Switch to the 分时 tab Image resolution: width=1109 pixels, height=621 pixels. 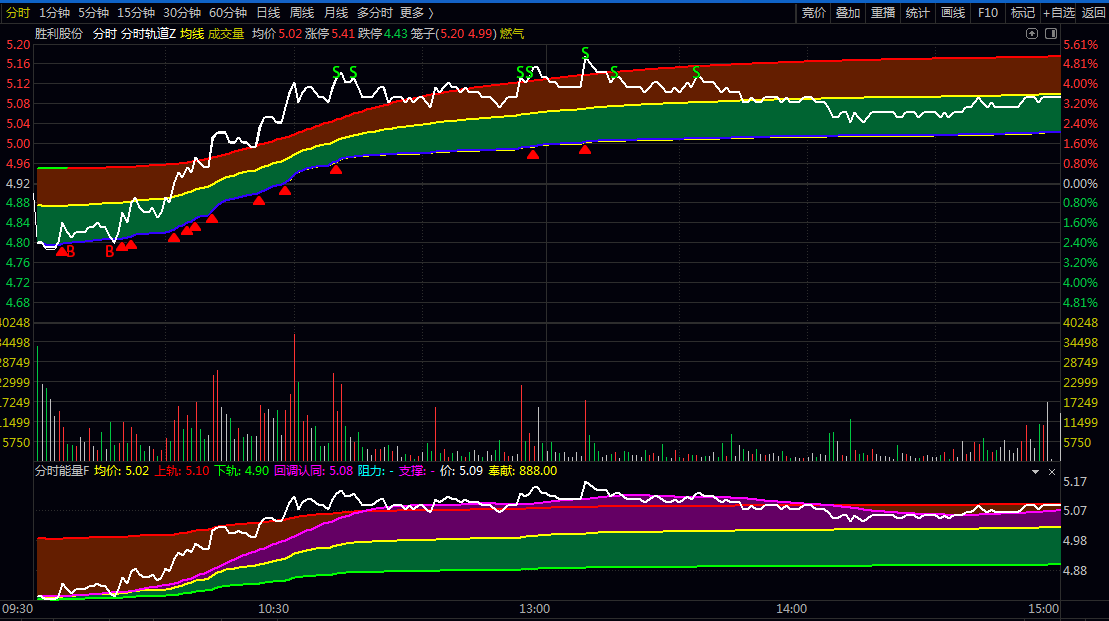(18, 13)
